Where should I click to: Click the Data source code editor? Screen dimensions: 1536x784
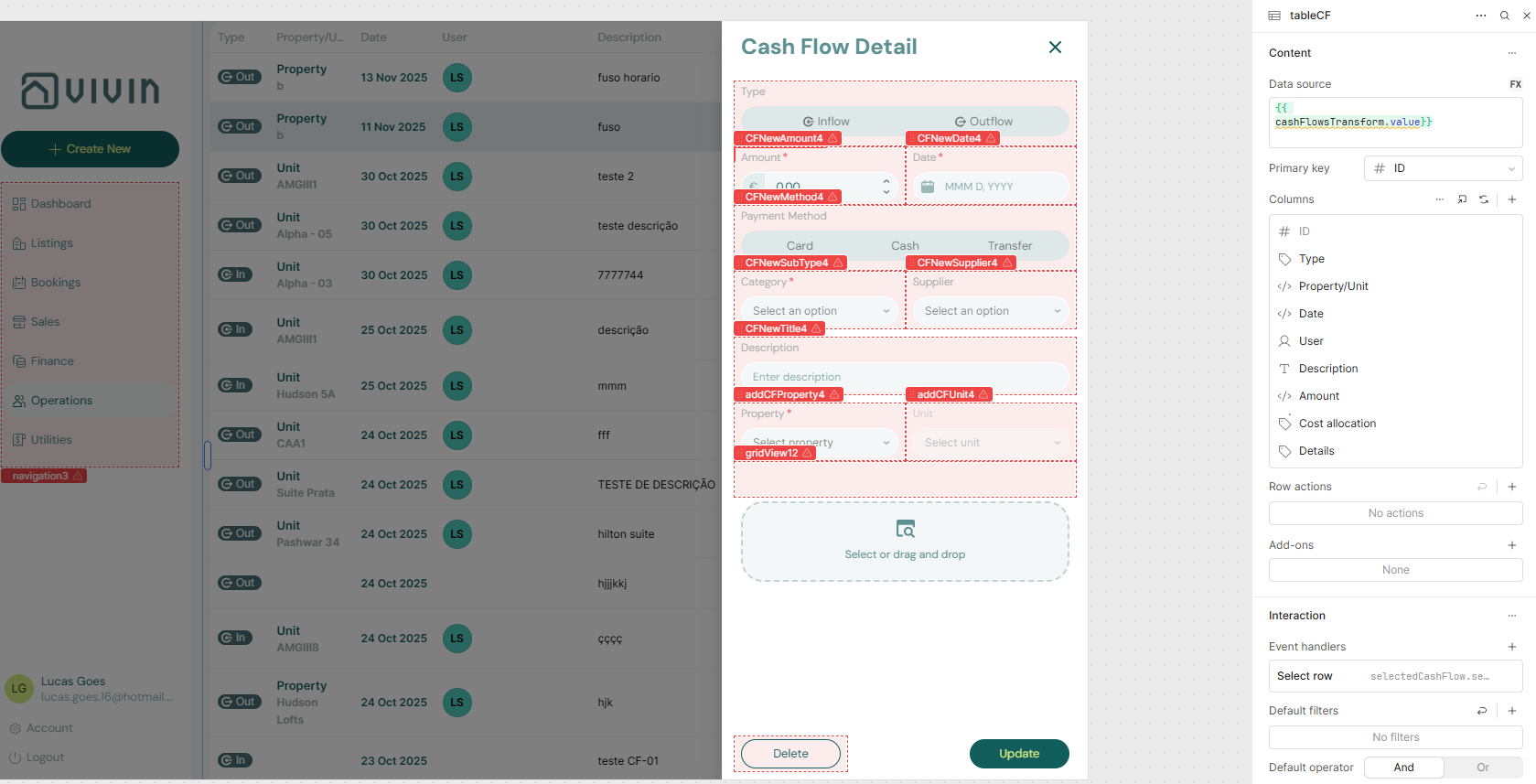click(x=1396, y=122)
